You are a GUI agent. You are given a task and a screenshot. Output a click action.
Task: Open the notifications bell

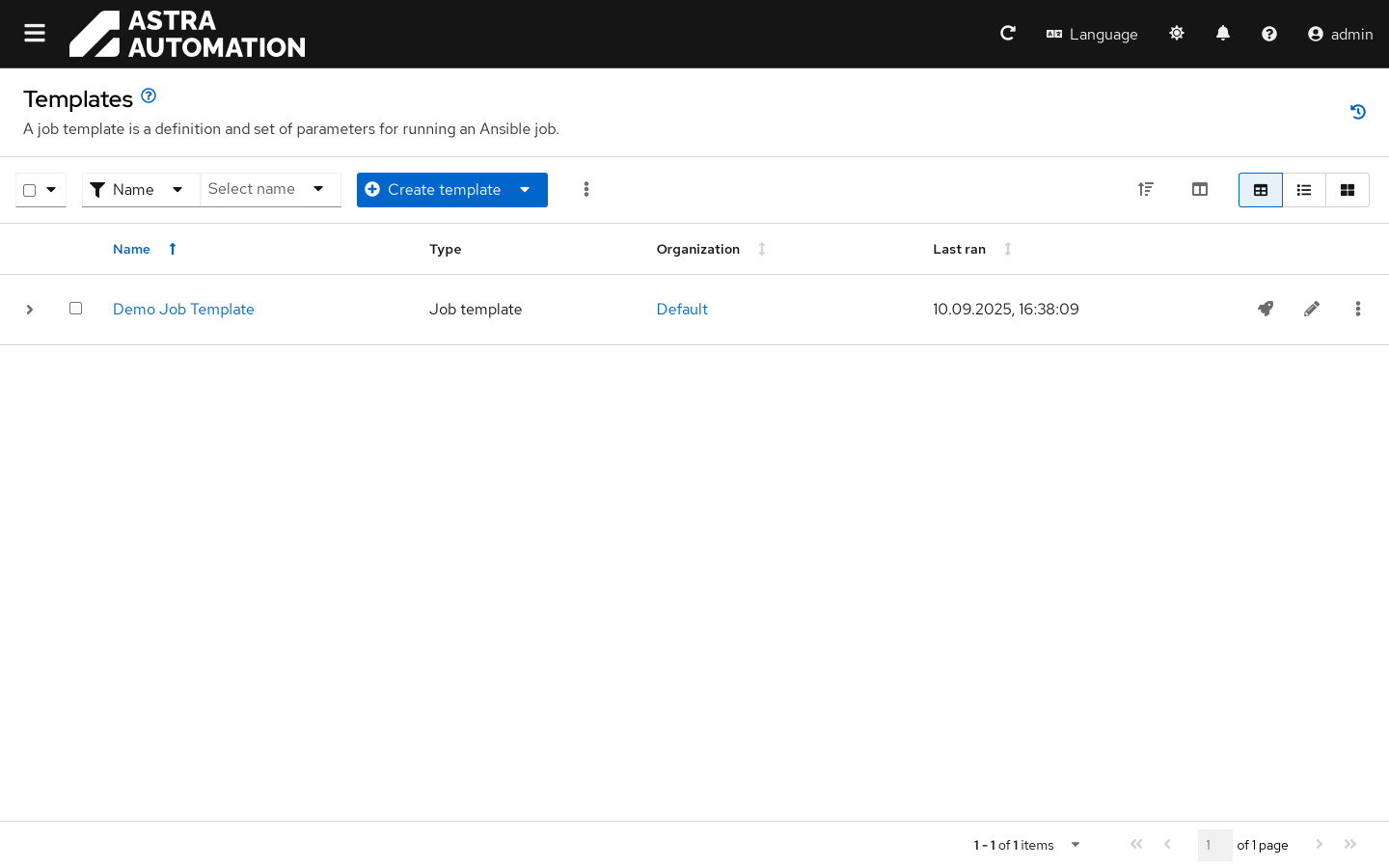pos(1223,34)
